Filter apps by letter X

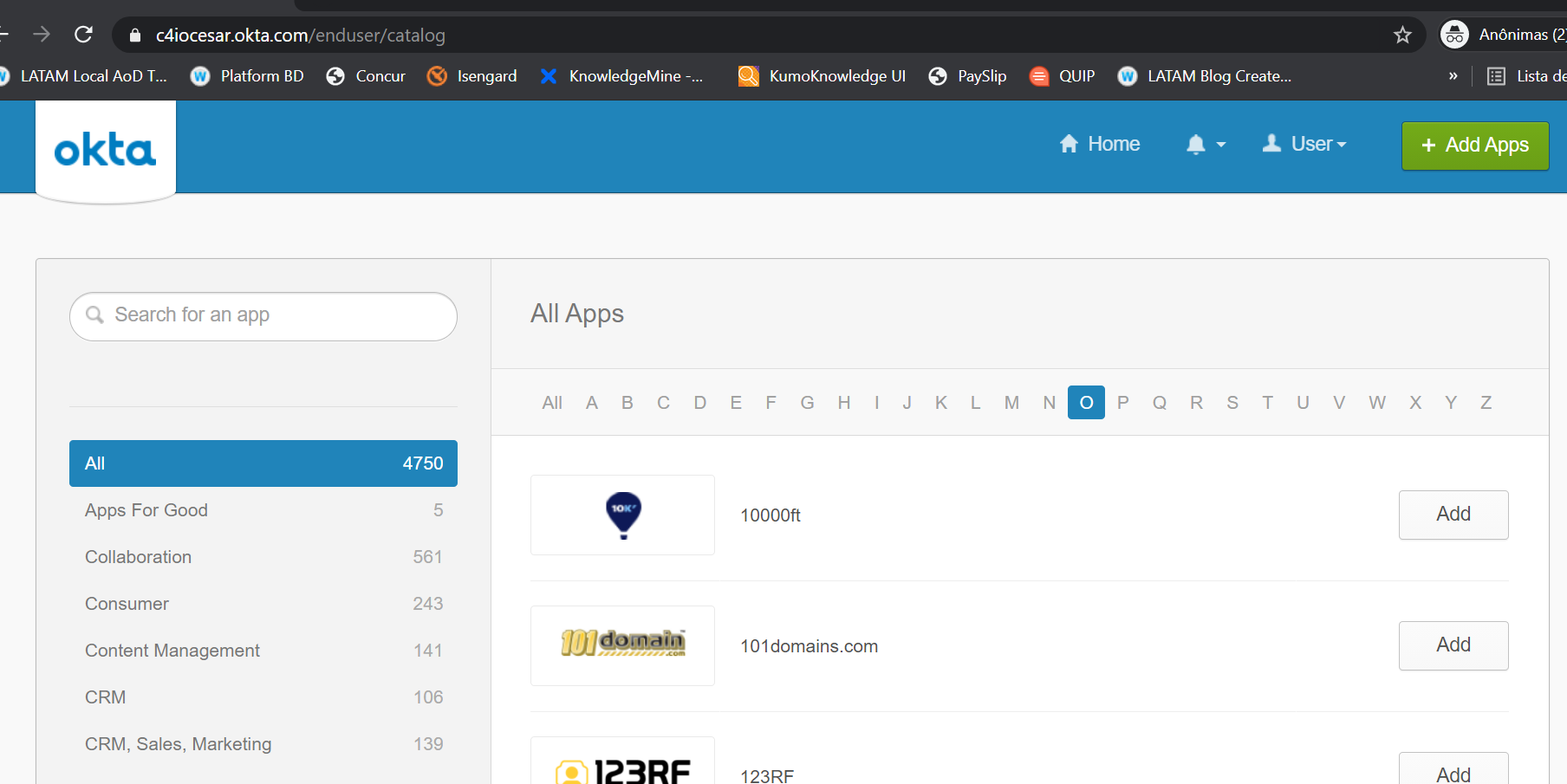1415,403
